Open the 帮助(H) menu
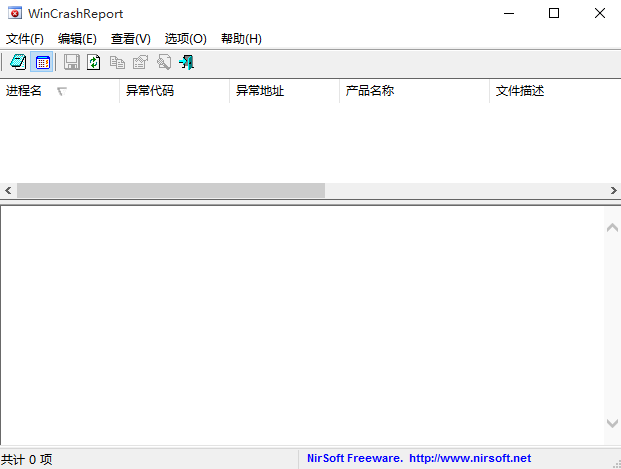This screenshot has width=621, height=469. (x=241, y=39)
